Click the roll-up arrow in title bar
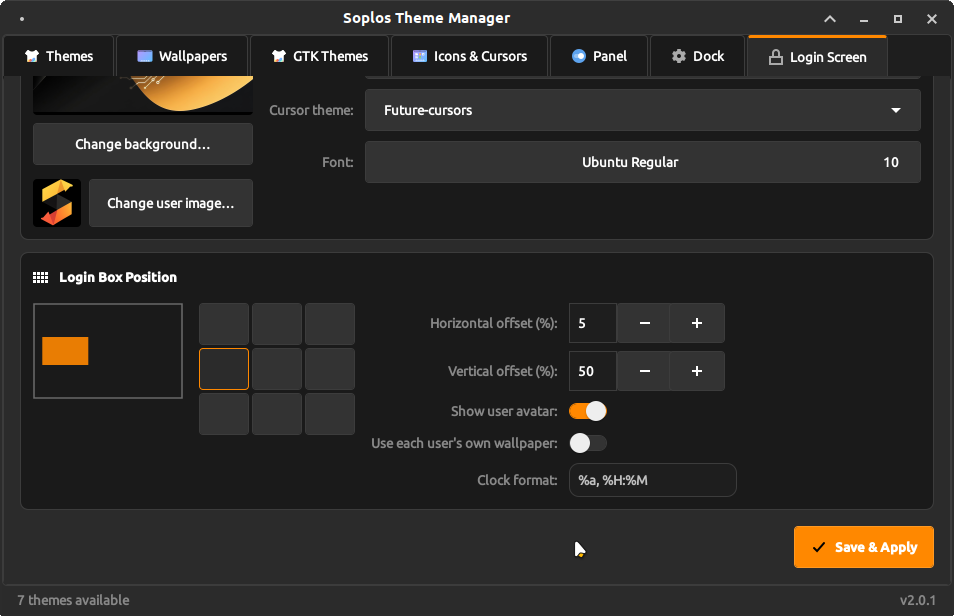954x616 pixels. pyautogui.click(x=830, y=19)
